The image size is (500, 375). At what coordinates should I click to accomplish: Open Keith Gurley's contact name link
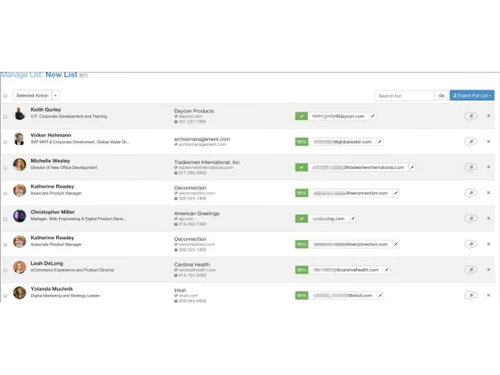coord(46,110)
